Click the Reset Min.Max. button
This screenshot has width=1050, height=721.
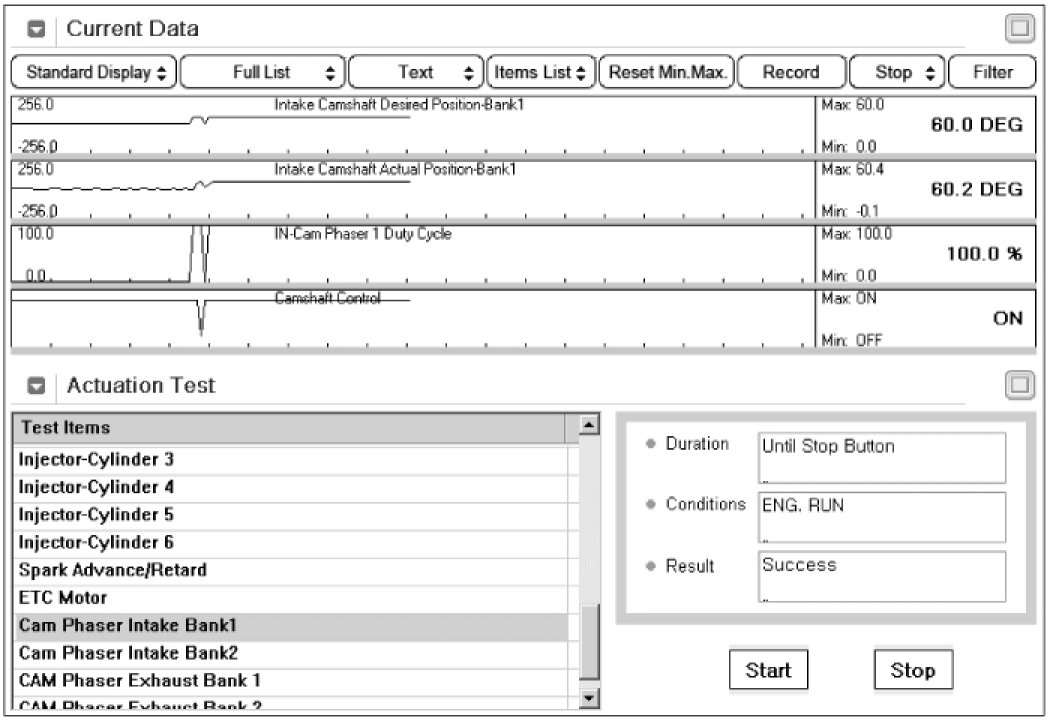click(668, 72)
